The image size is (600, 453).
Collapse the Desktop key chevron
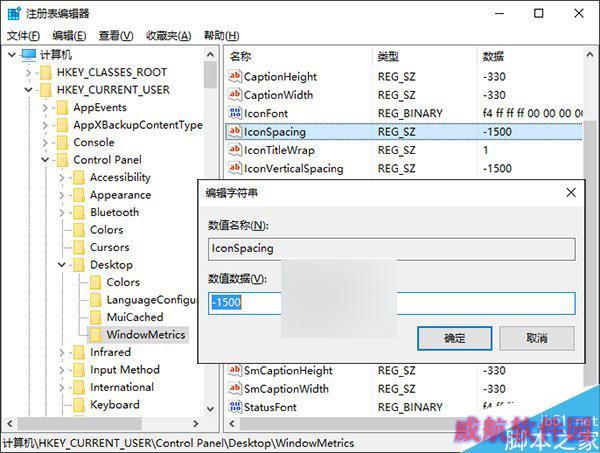point(62,265)
